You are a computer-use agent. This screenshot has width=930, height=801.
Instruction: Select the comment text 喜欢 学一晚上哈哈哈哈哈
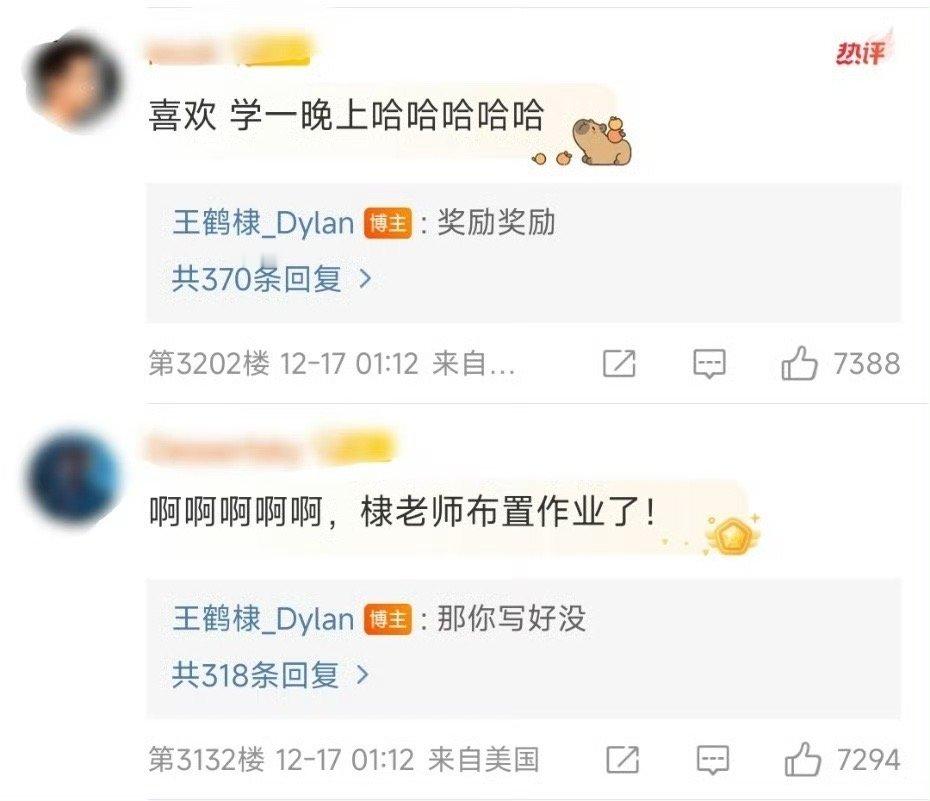pos(346,115)
